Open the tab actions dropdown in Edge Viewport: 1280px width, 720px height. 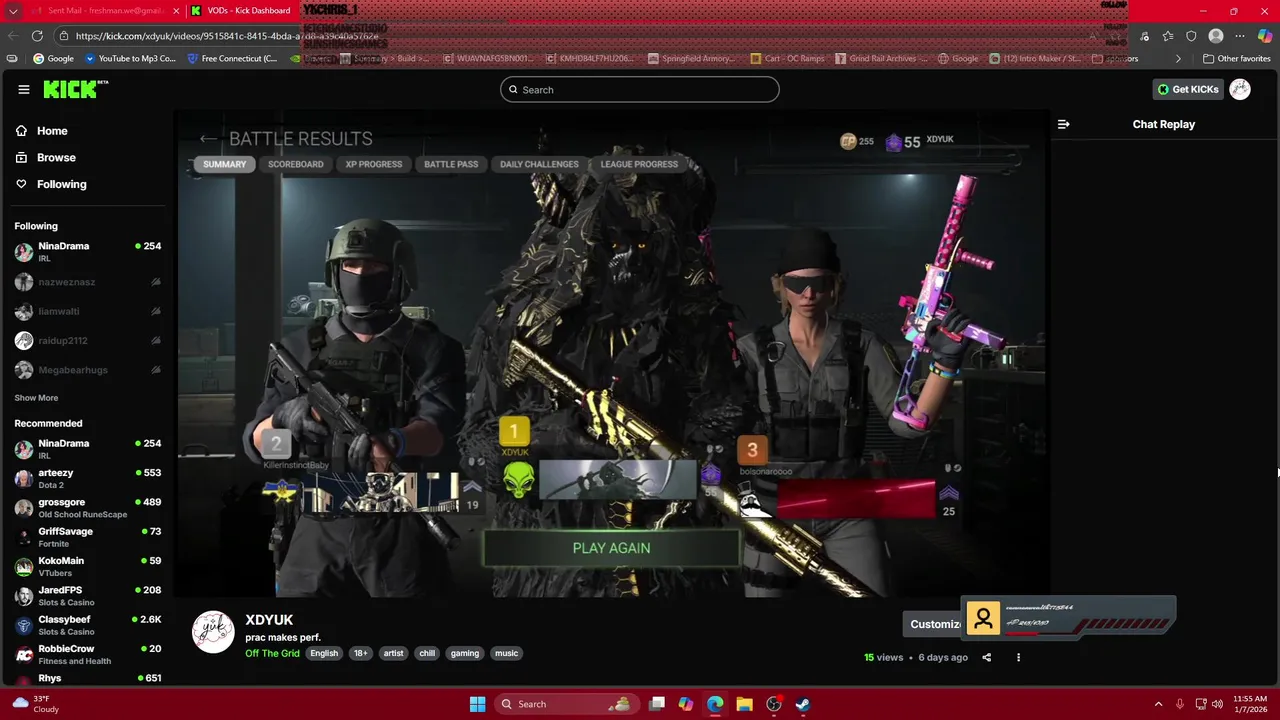(13, 10)
